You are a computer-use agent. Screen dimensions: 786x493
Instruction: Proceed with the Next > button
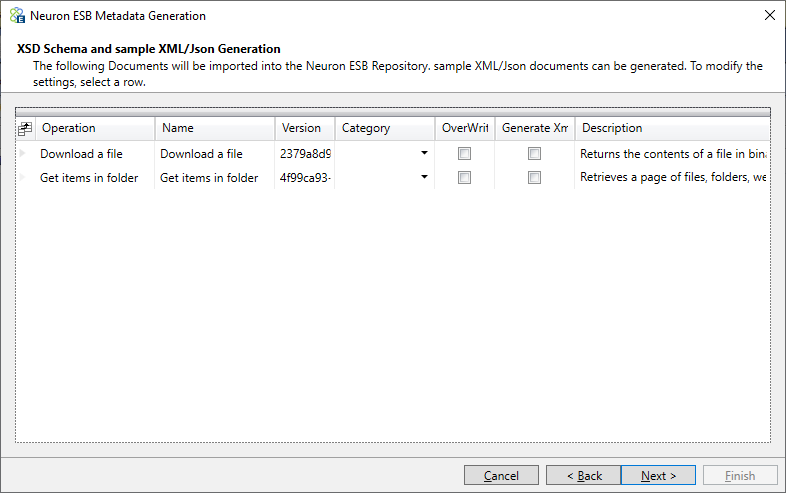658,475
